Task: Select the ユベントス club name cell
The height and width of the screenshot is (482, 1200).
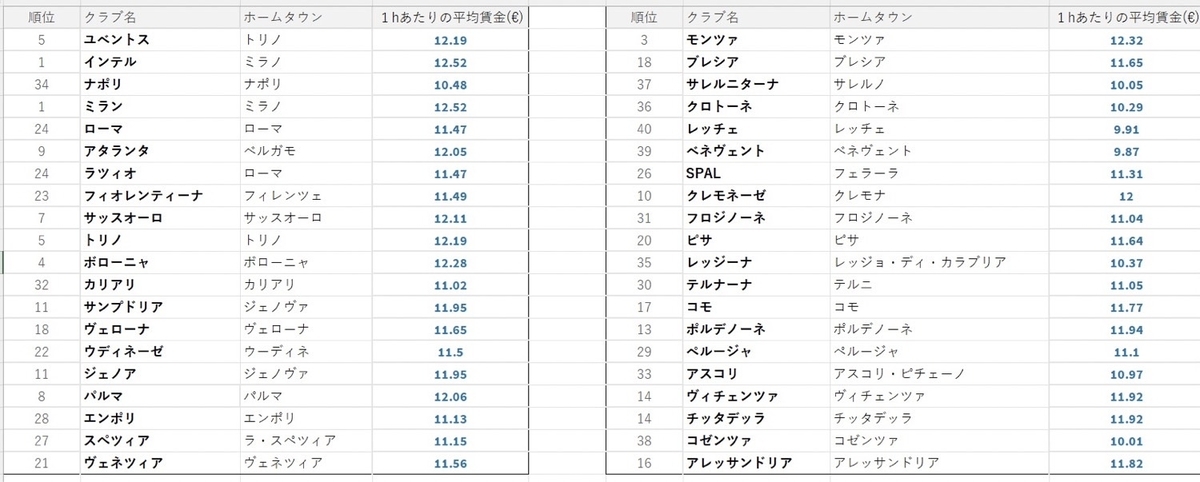Action: (x=118, y=40)
